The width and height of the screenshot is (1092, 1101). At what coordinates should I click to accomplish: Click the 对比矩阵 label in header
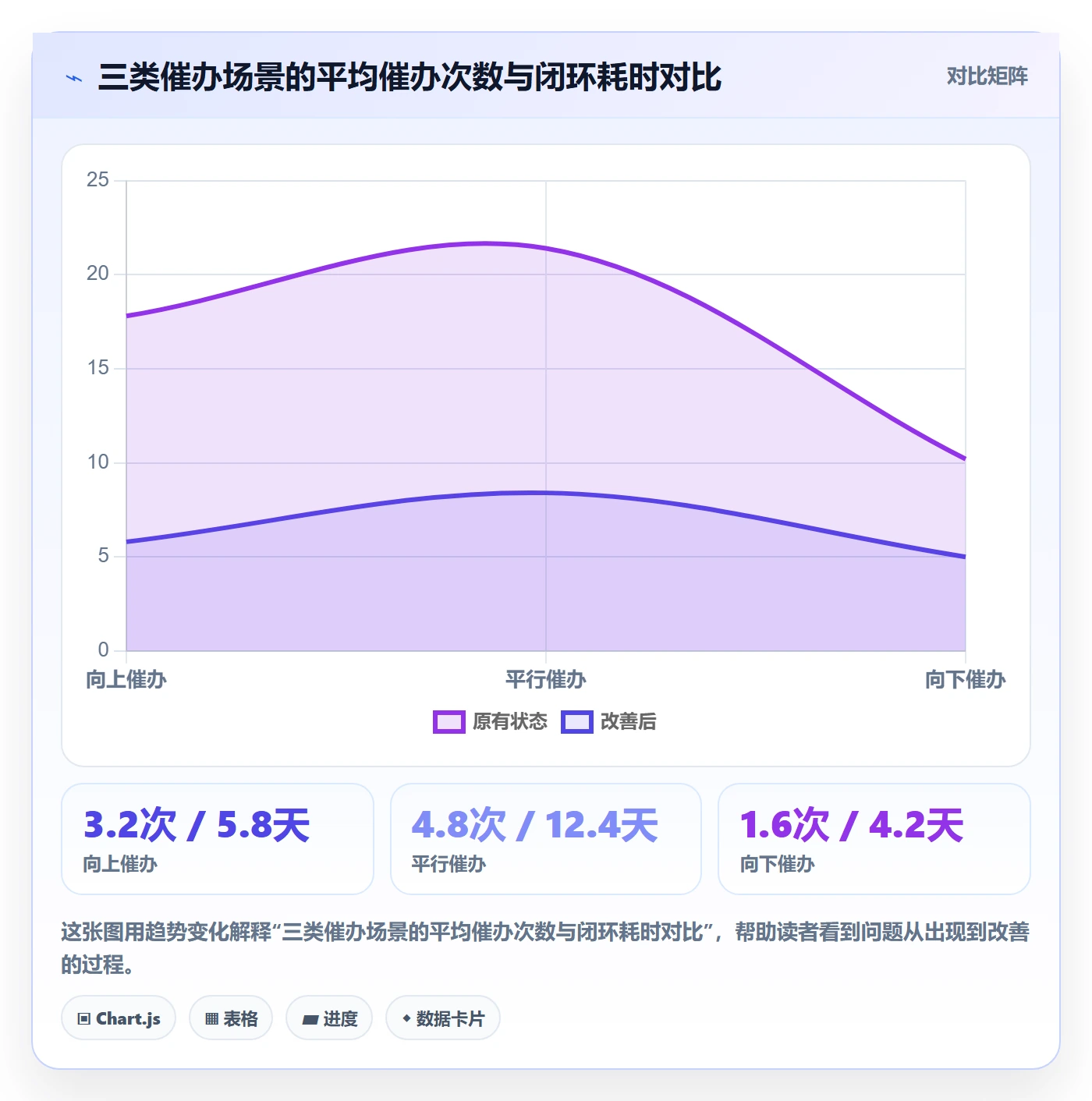coord(987,76)
